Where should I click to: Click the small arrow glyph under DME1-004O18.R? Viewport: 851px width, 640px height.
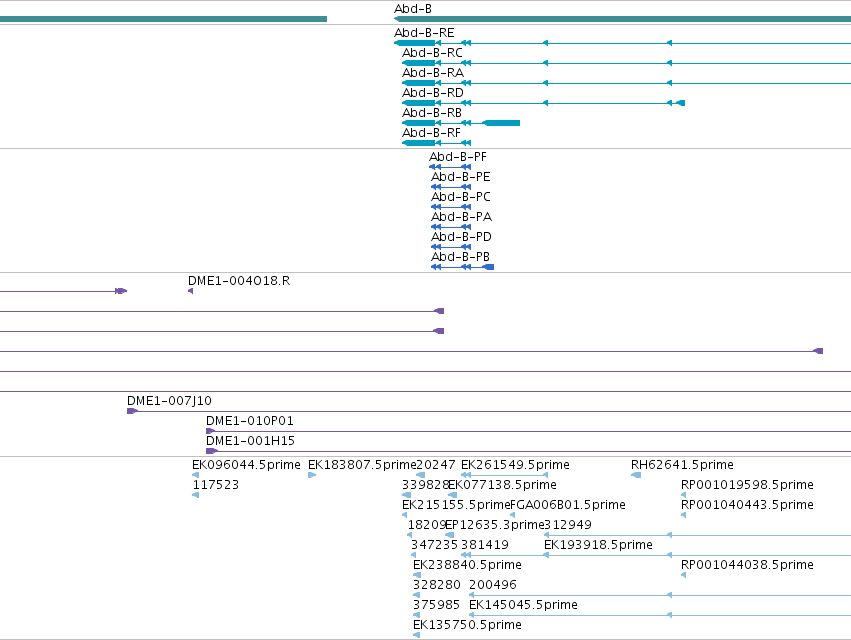click(190, 292)
